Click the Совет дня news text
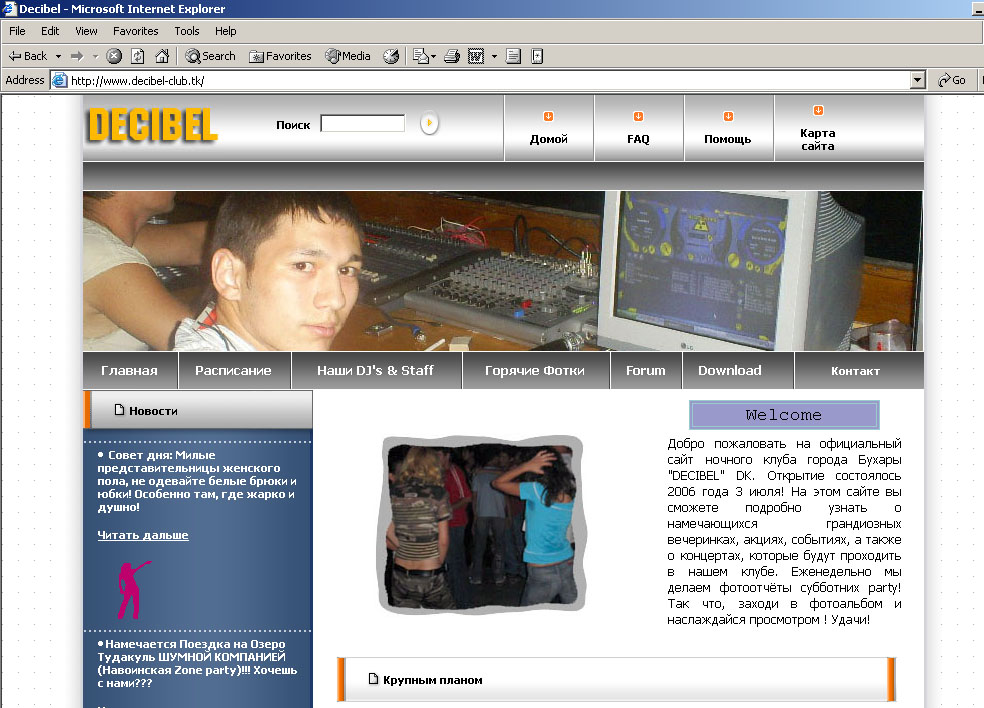The image size is (984, 708). (x=196, y=481)
